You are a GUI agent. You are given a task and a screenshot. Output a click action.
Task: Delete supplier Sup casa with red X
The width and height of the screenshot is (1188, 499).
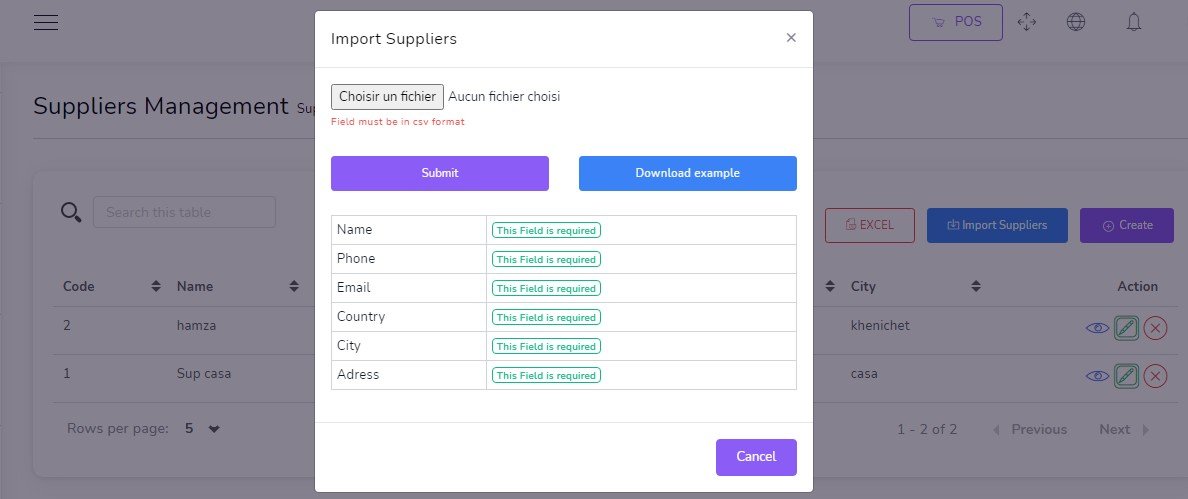point(1155,376)
